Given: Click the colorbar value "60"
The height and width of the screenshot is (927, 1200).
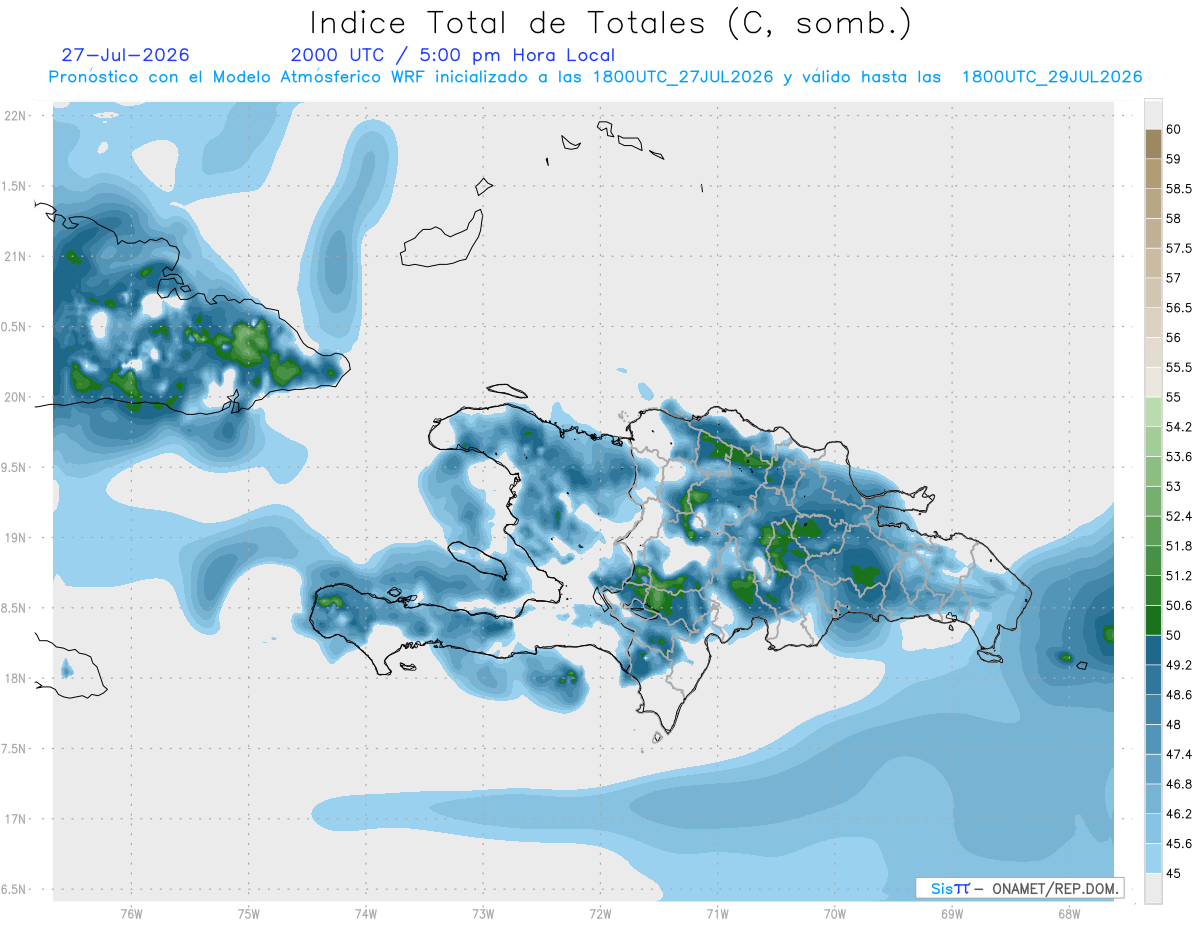Looking at the screenshot, I should [x=1174, y=130].
